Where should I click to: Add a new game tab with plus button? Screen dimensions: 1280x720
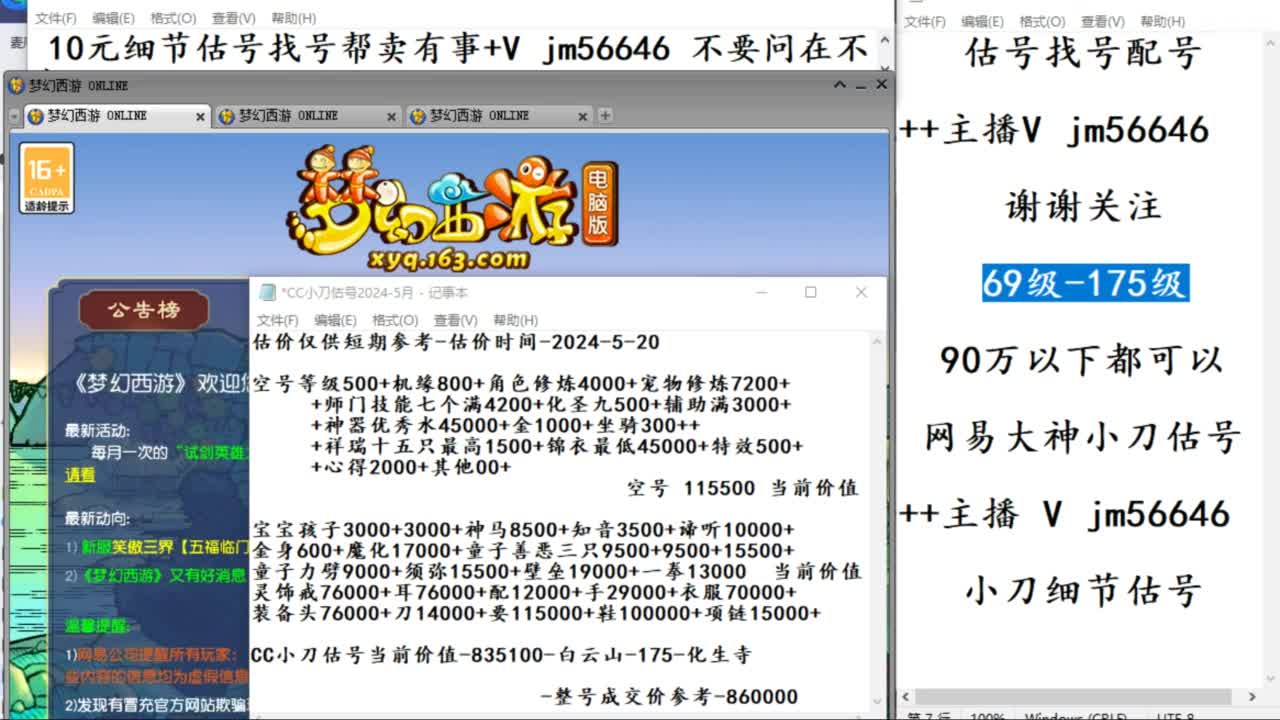point(605,116)
